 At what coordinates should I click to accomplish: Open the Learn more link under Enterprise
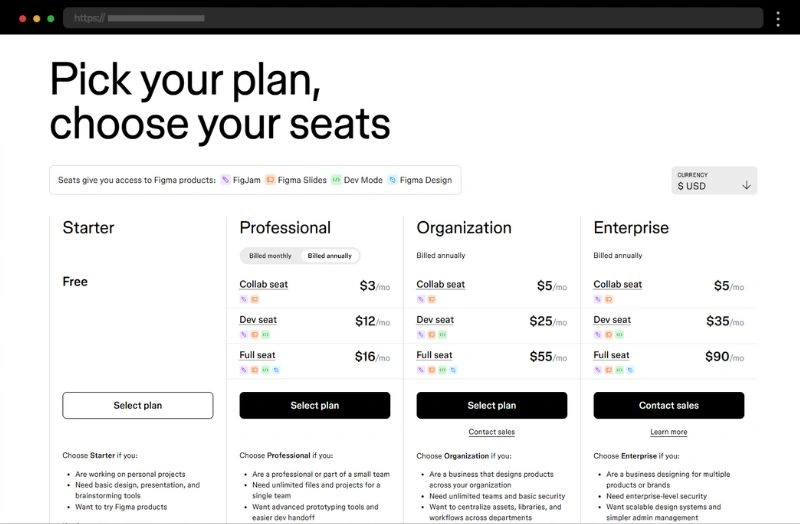click(x=668, y=432)
